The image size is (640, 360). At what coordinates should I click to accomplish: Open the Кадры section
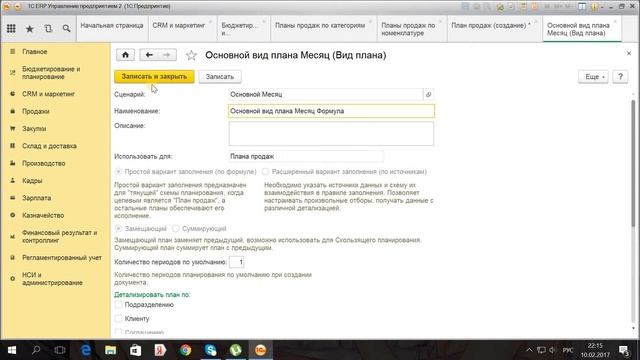[32, 180]
